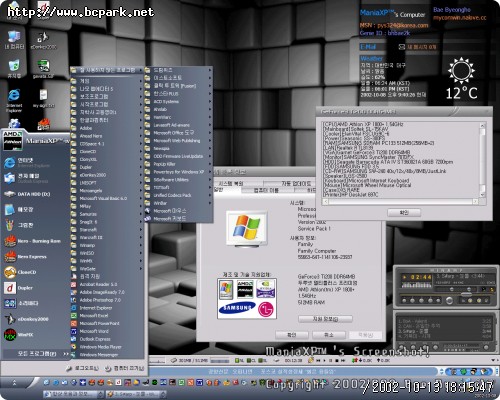
Task: Click horizontal scrollbar in hardware spec dialog
Action: 401,202
